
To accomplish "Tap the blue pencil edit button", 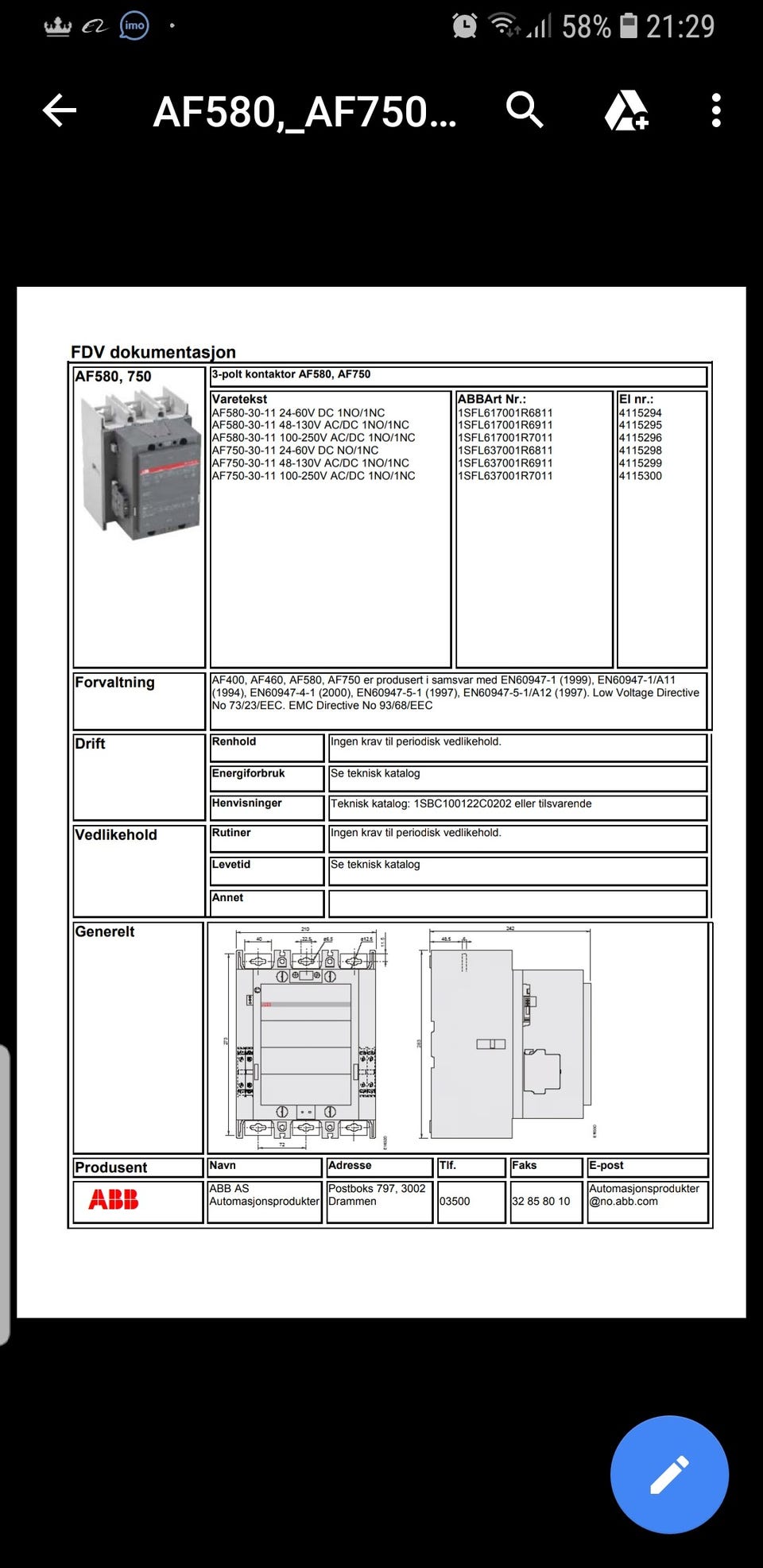I will coord(669,1474).
